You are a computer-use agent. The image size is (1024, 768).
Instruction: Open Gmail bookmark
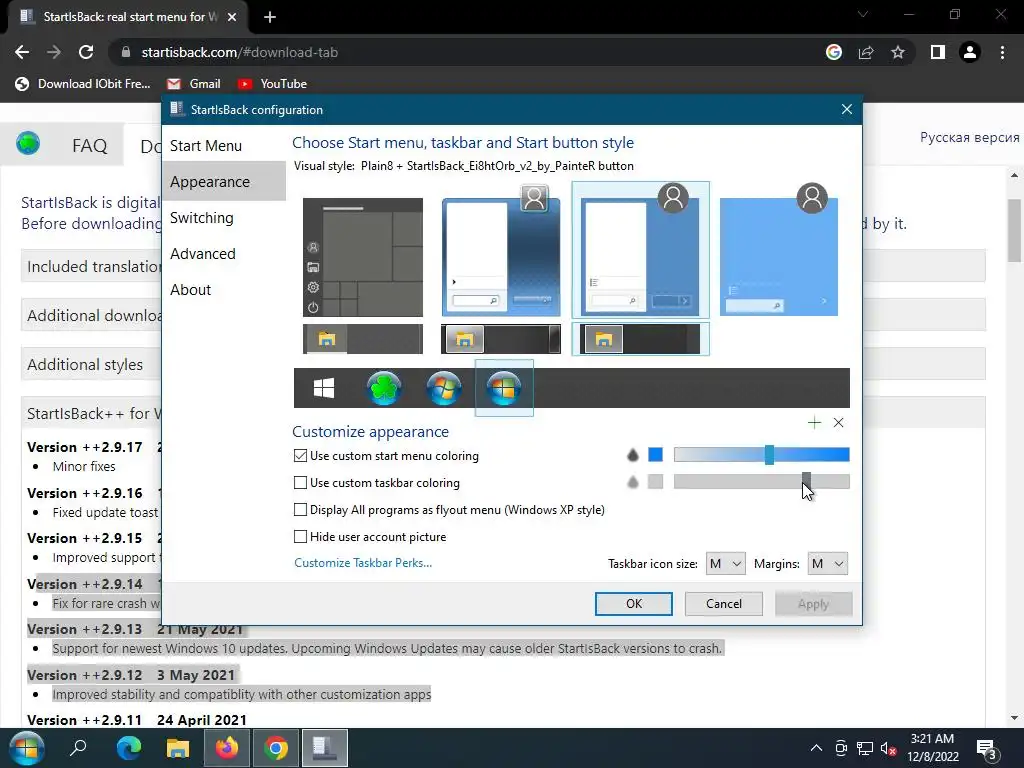click(194, 84)
